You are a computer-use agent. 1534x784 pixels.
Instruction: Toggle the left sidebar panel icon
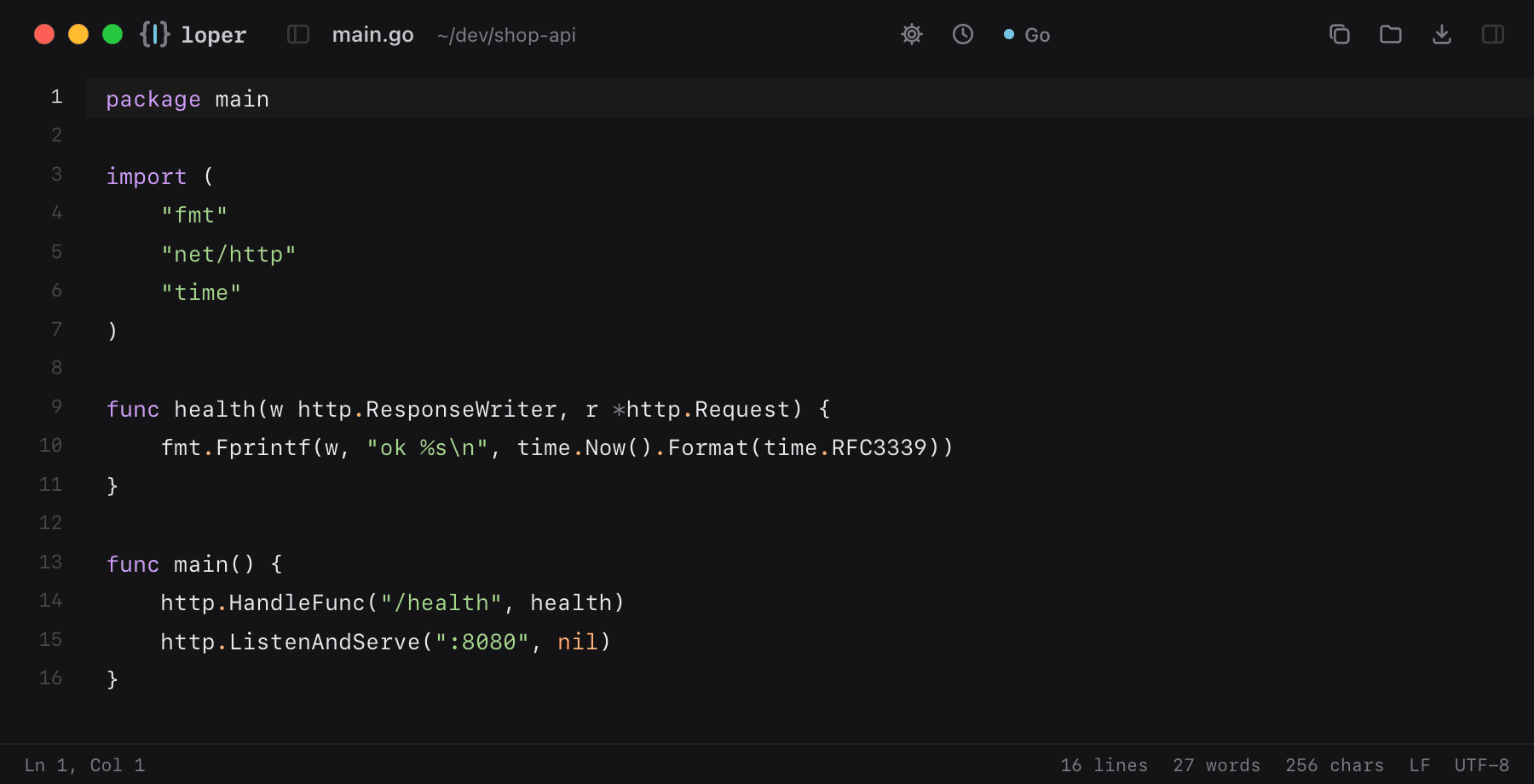[298, 34]
